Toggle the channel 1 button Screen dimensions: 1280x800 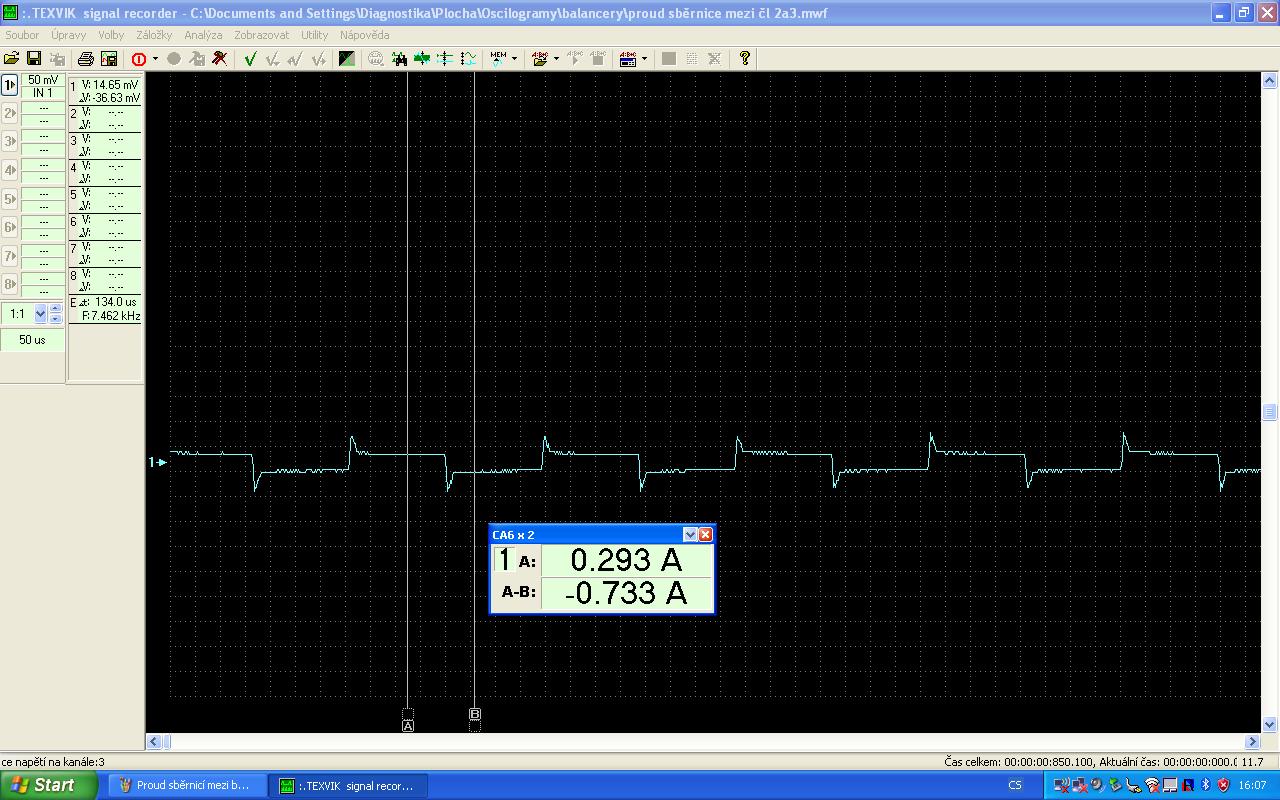click(10, 86)
